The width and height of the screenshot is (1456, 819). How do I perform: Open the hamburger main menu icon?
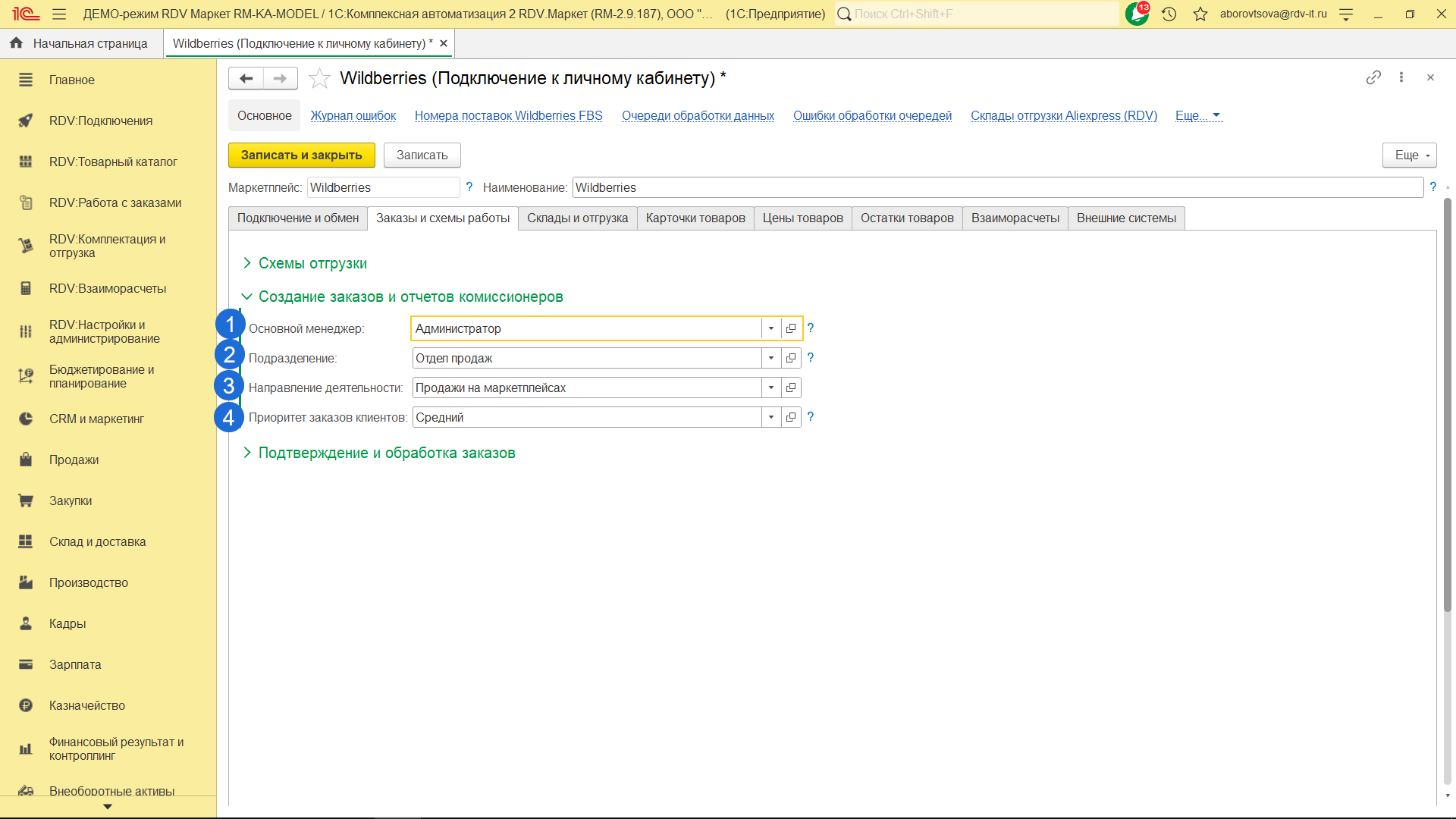59,14
